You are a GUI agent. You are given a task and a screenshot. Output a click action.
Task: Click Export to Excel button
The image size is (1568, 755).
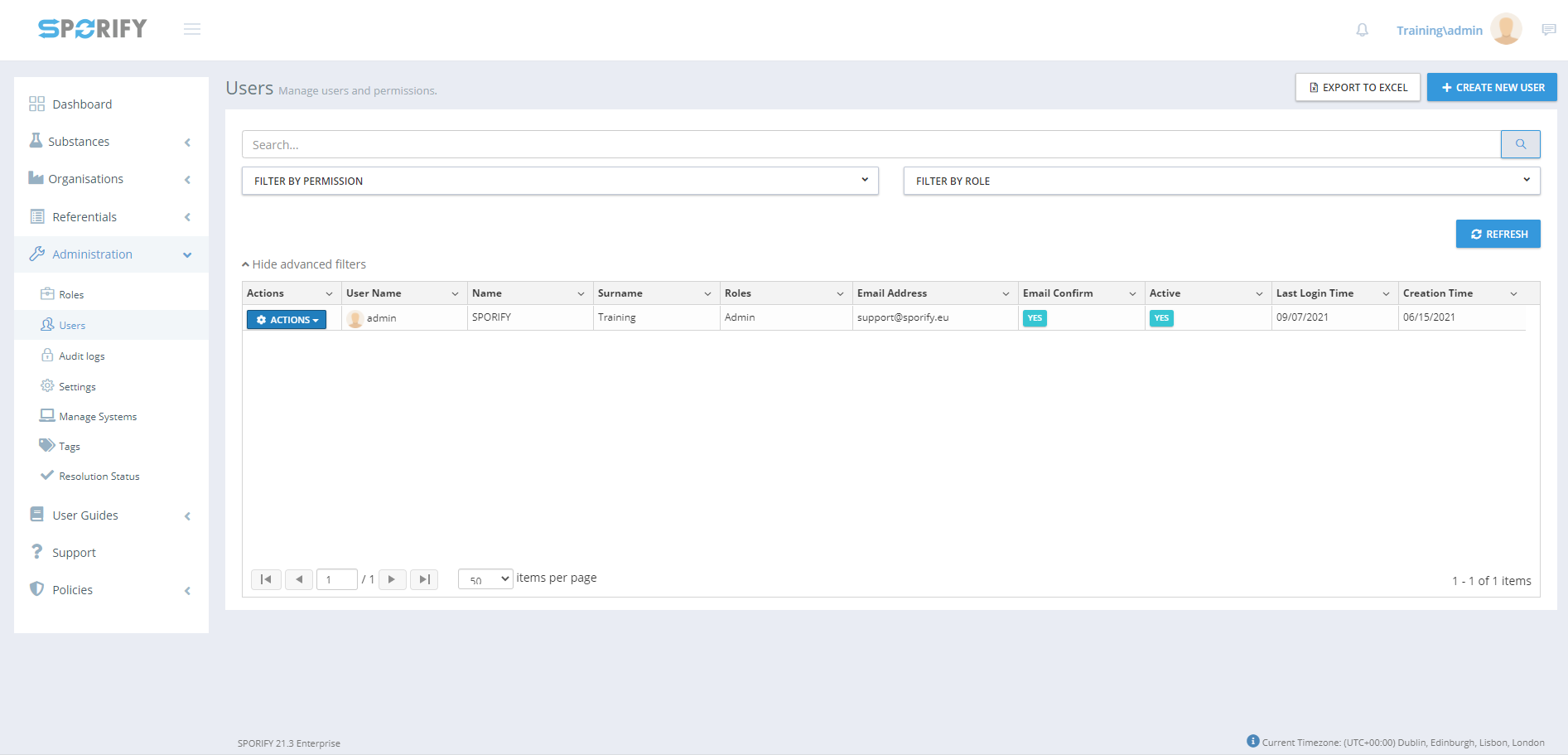1358,88
